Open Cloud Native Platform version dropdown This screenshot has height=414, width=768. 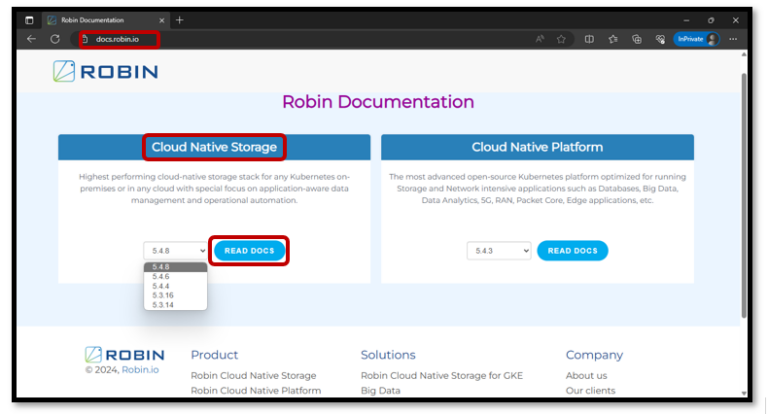(499, 251)
